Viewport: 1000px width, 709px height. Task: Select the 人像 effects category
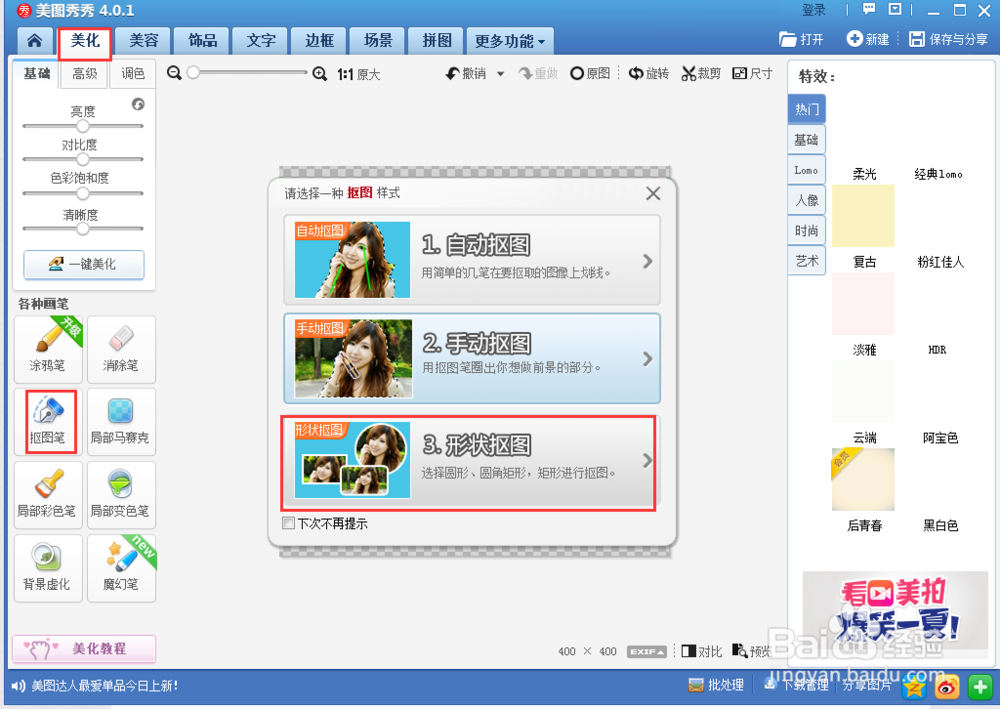coord(807,200)
